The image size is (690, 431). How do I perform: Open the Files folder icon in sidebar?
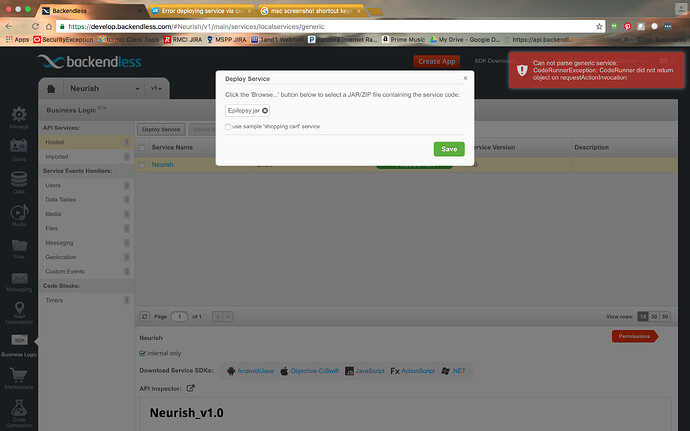click(x=19, y=245)
